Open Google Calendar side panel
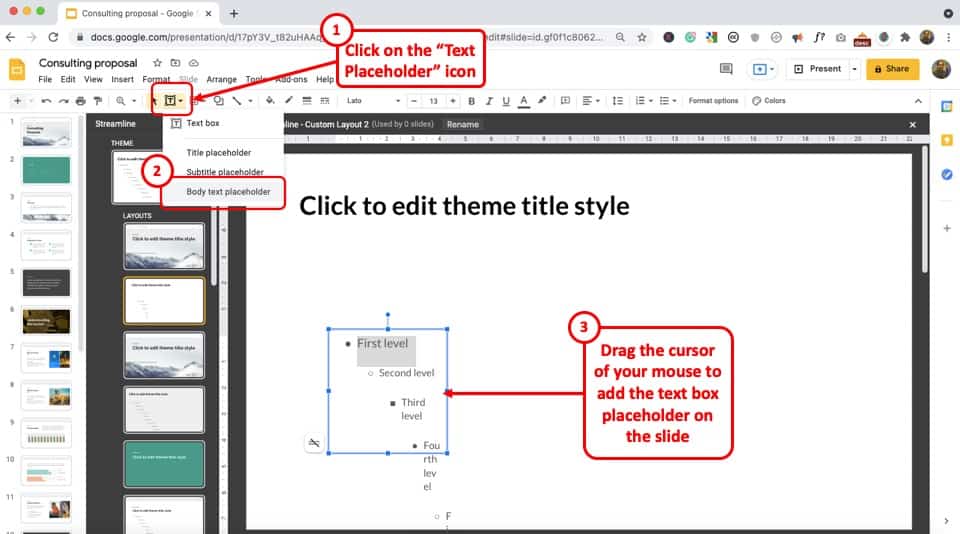This screenshot has width=960, height=534. 947,107
